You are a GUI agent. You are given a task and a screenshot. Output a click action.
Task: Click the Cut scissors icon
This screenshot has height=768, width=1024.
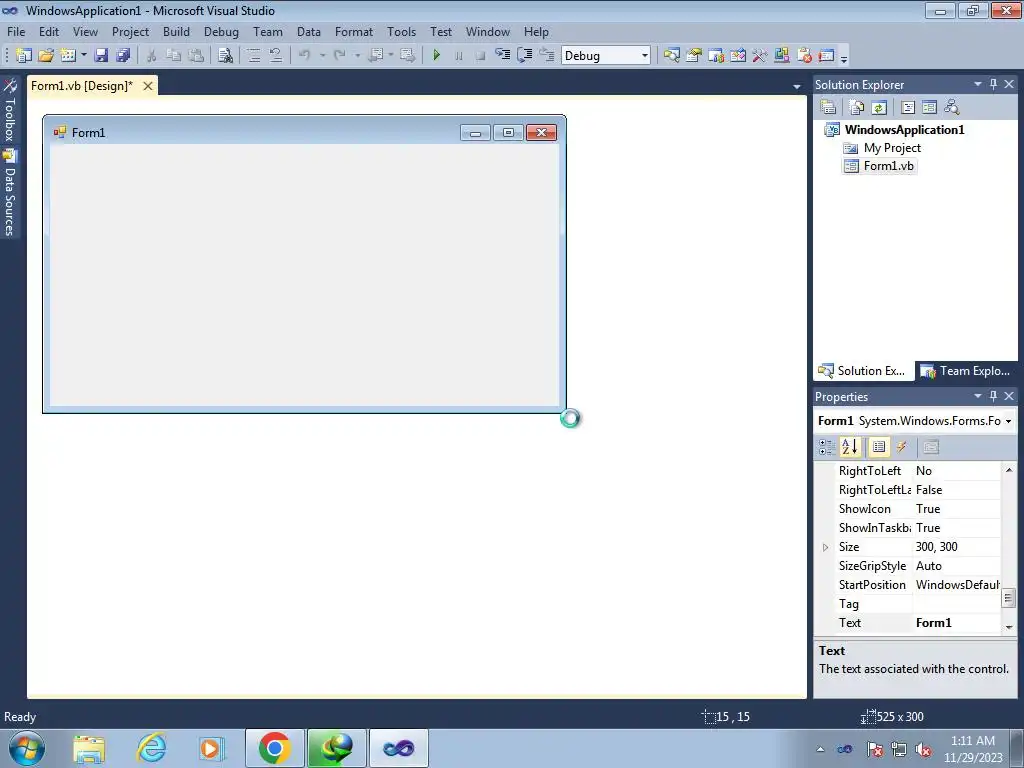coord(151,56)
